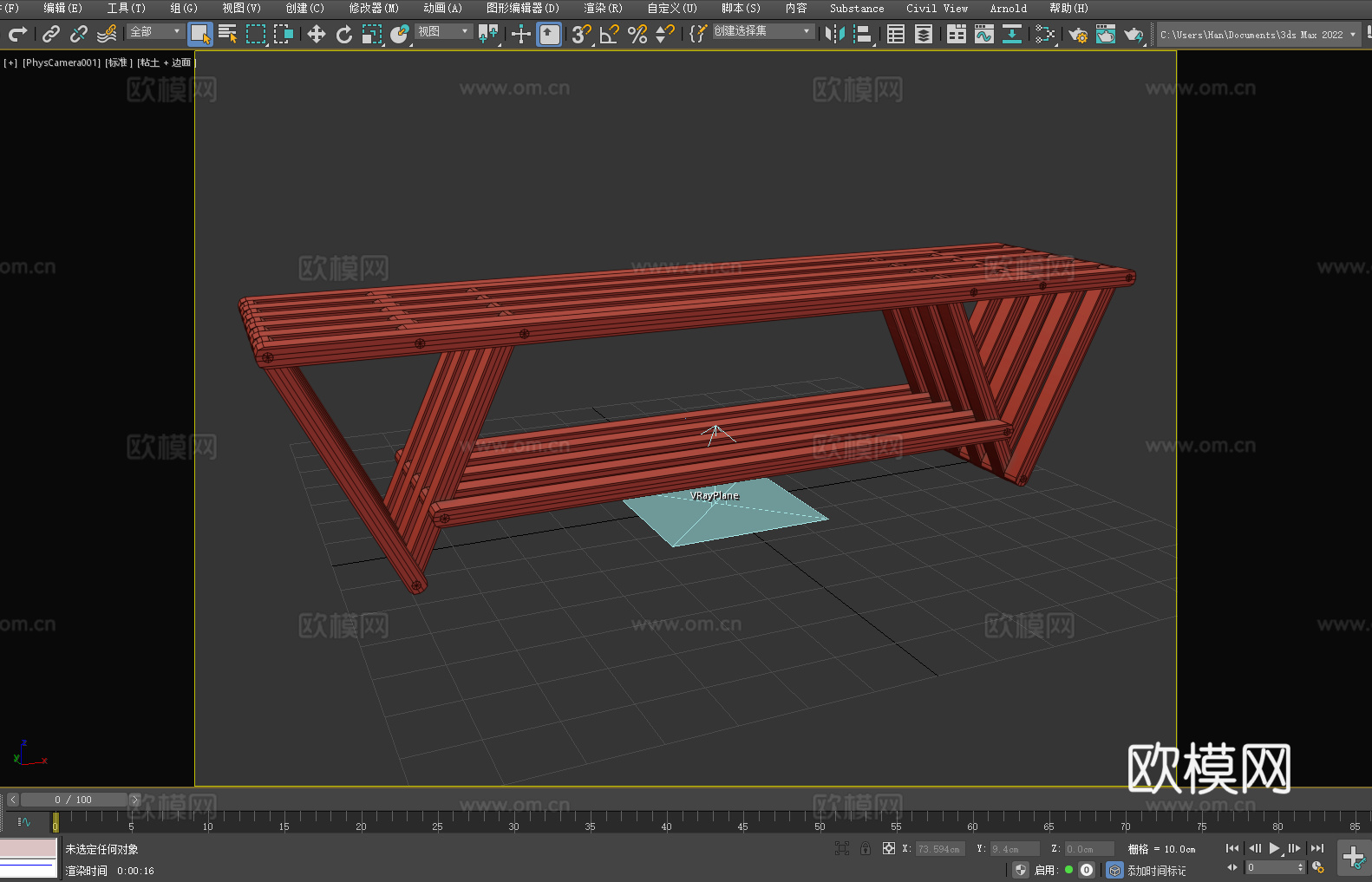The image size is (1372, 882).
Task: Click the 0 / 100 time slider
Action: pos(74,800)
